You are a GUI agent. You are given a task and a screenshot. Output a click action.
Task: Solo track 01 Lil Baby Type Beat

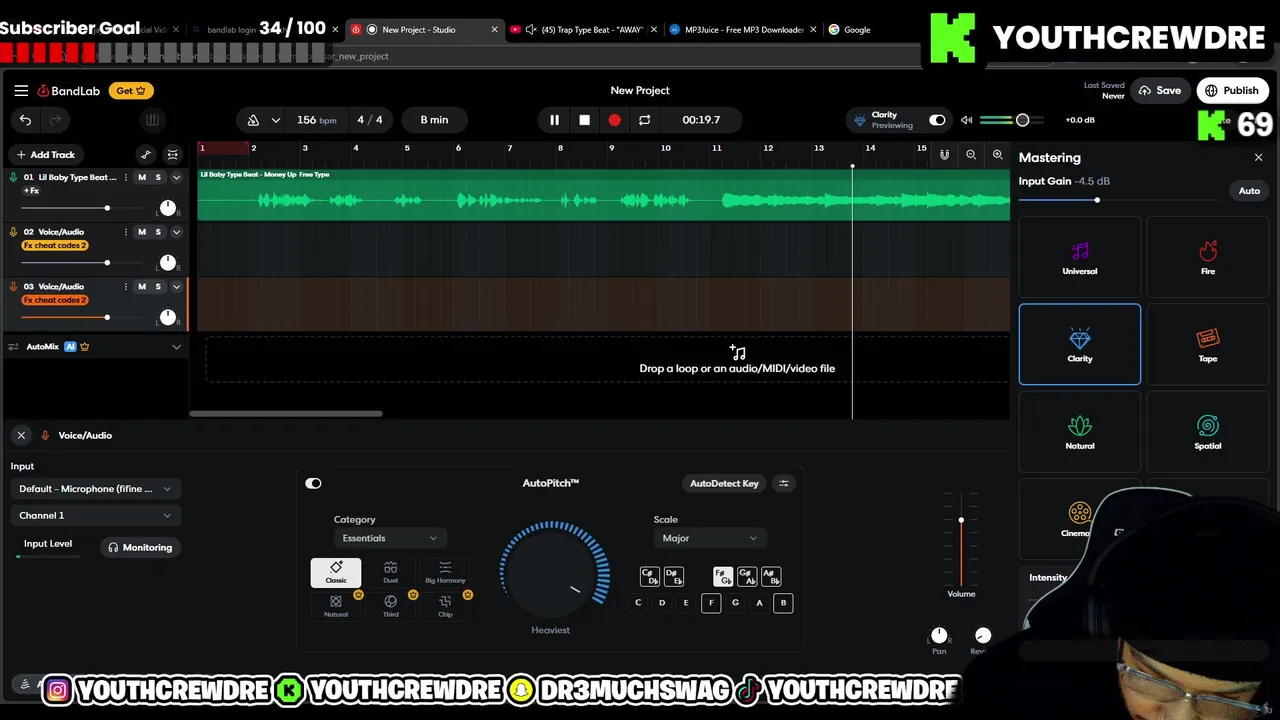click(158, 177)
